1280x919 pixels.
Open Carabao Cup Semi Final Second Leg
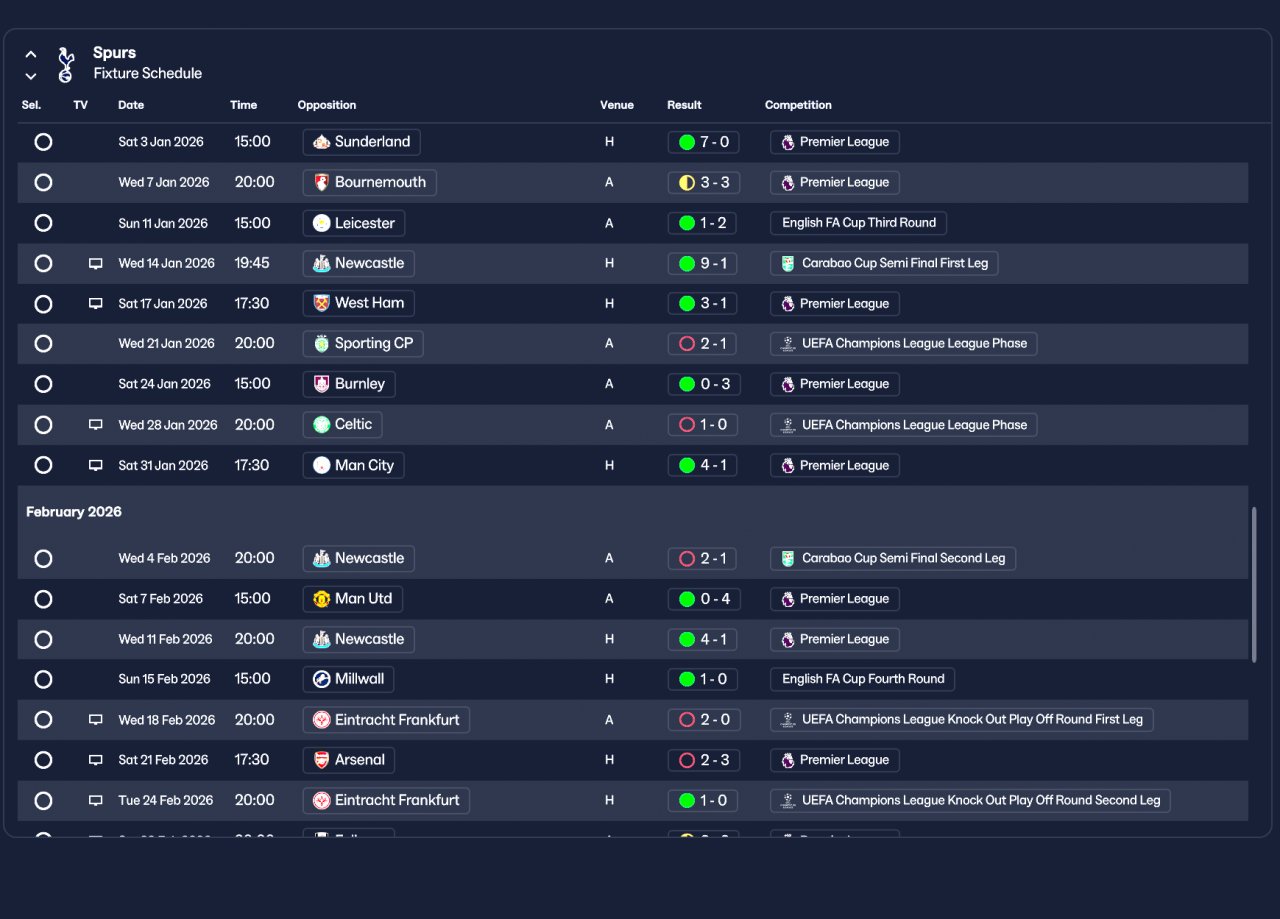pos(893,559)
